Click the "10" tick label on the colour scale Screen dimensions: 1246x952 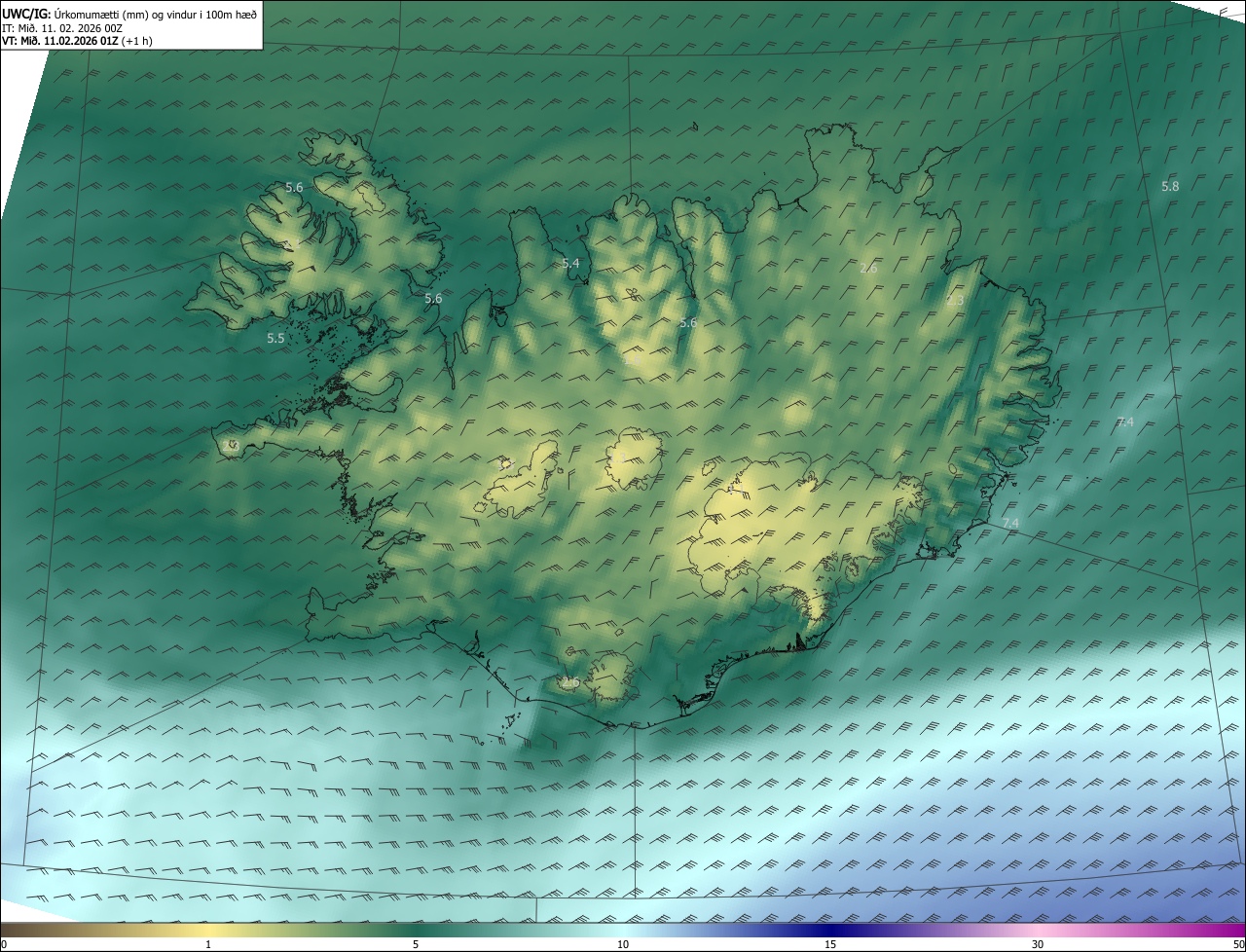[623, 944]
